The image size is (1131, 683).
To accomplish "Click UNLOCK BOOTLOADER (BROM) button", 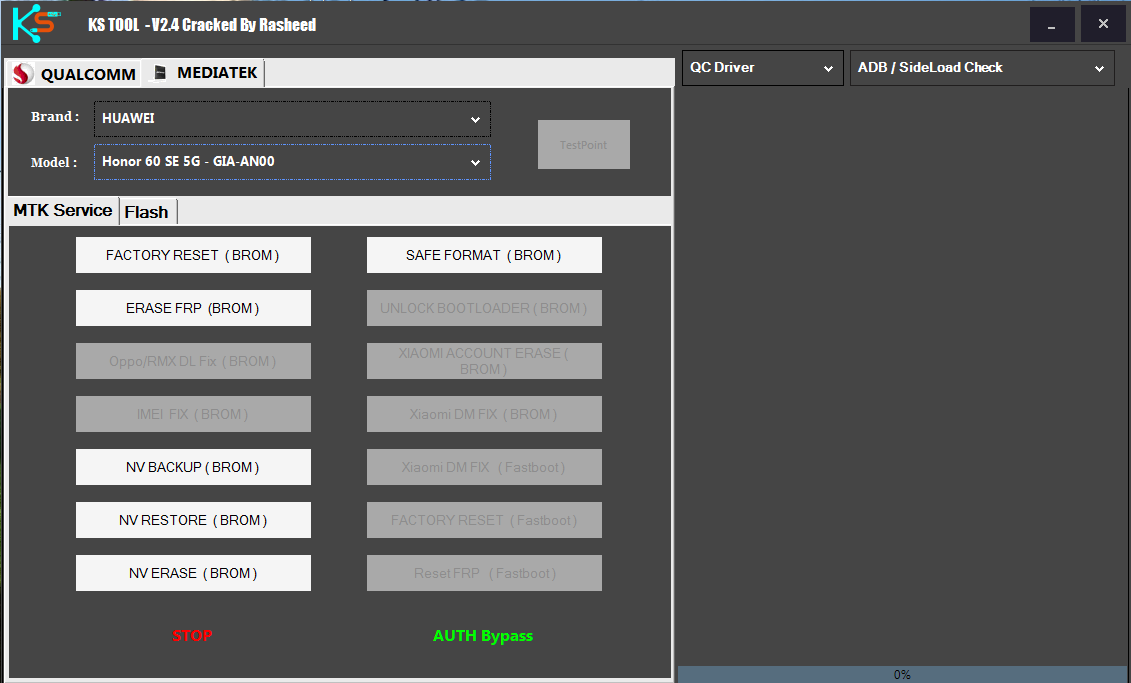I will [x=484, y=308].
